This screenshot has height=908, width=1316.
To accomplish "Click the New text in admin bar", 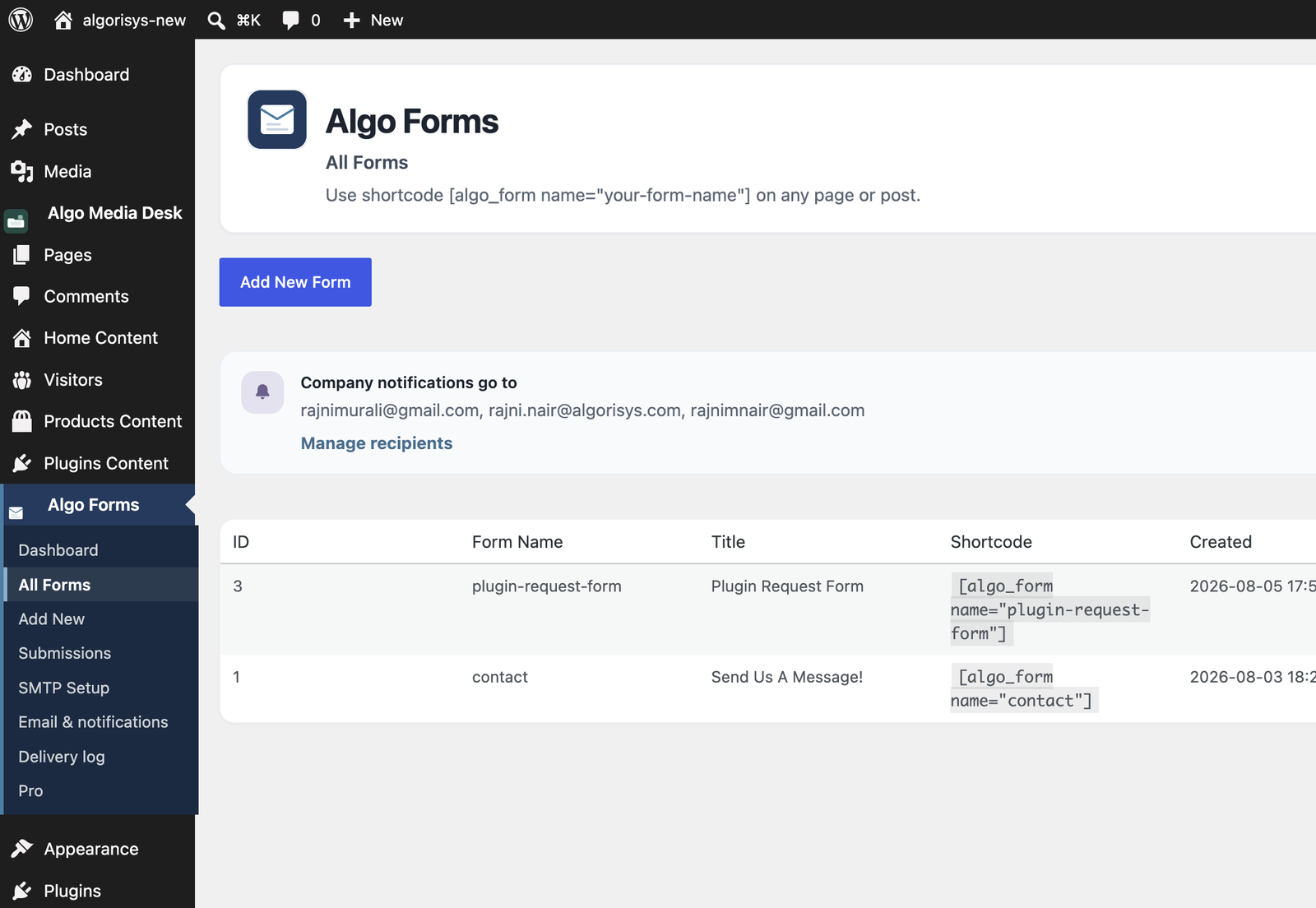I will click(x=387, y=20).
